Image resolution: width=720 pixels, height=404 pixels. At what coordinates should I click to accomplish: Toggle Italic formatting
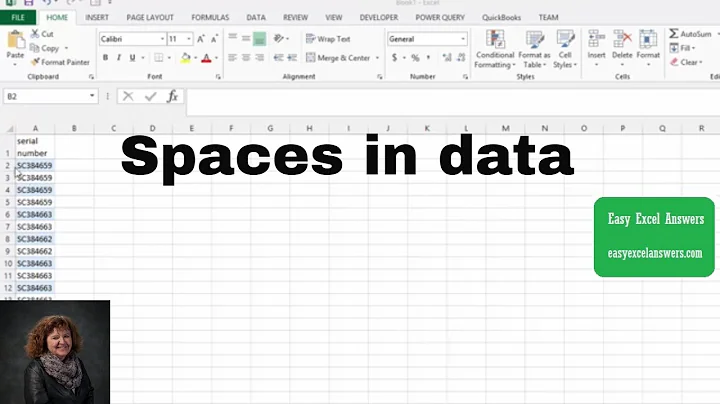tap(118, 58)
